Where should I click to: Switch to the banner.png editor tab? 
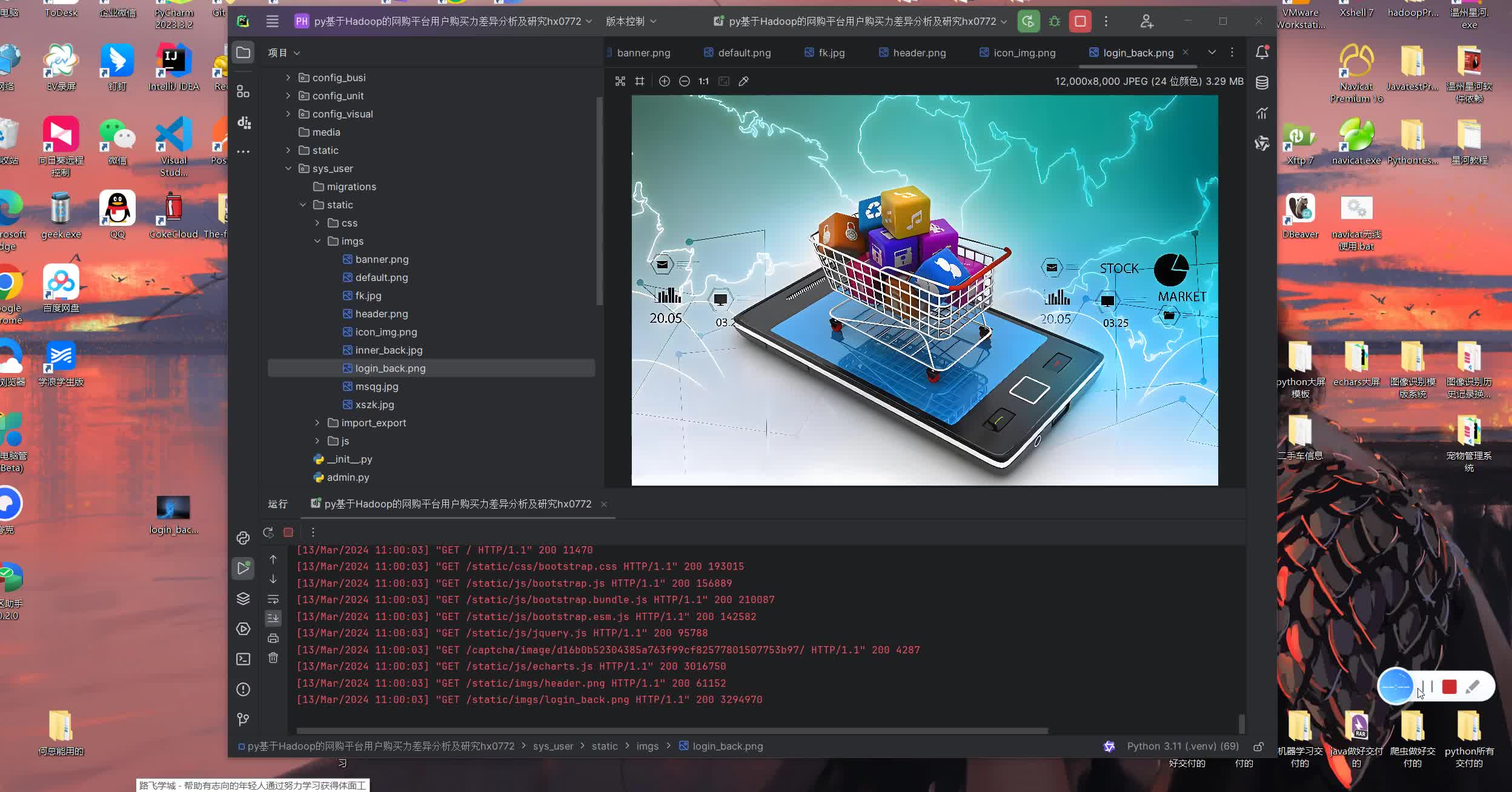[x=643, y=53]
